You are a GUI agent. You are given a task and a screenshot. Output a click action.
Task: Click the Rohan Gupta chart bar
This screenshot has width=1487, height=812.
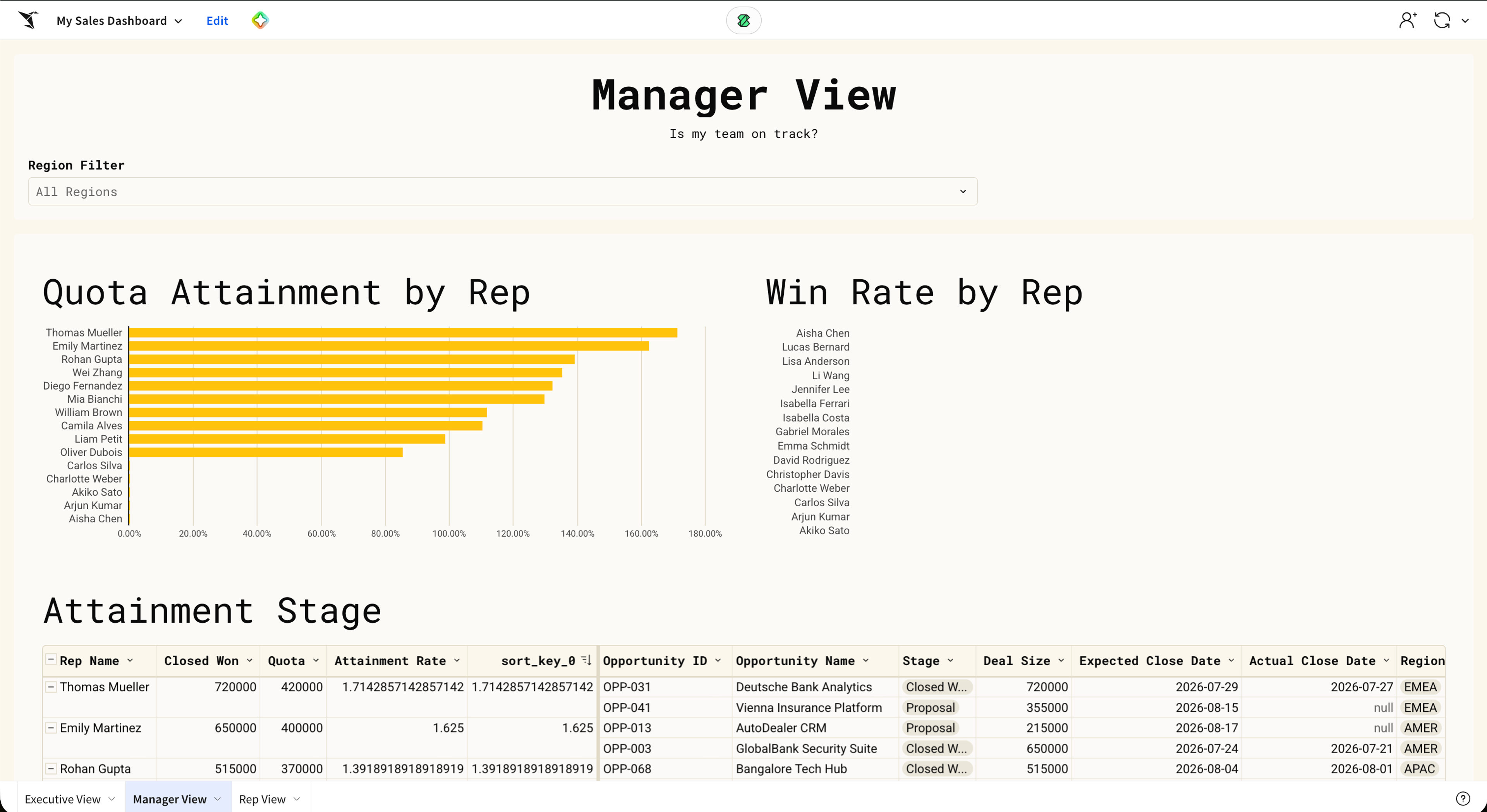pos(352,359)
